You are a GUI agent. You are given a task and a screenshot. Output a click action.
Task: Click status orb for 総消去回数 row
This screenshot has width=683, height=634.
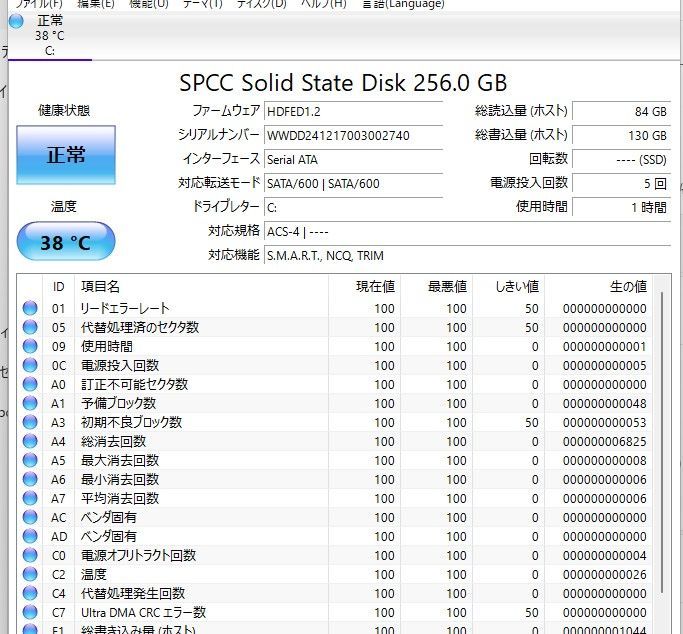point(30,442)
